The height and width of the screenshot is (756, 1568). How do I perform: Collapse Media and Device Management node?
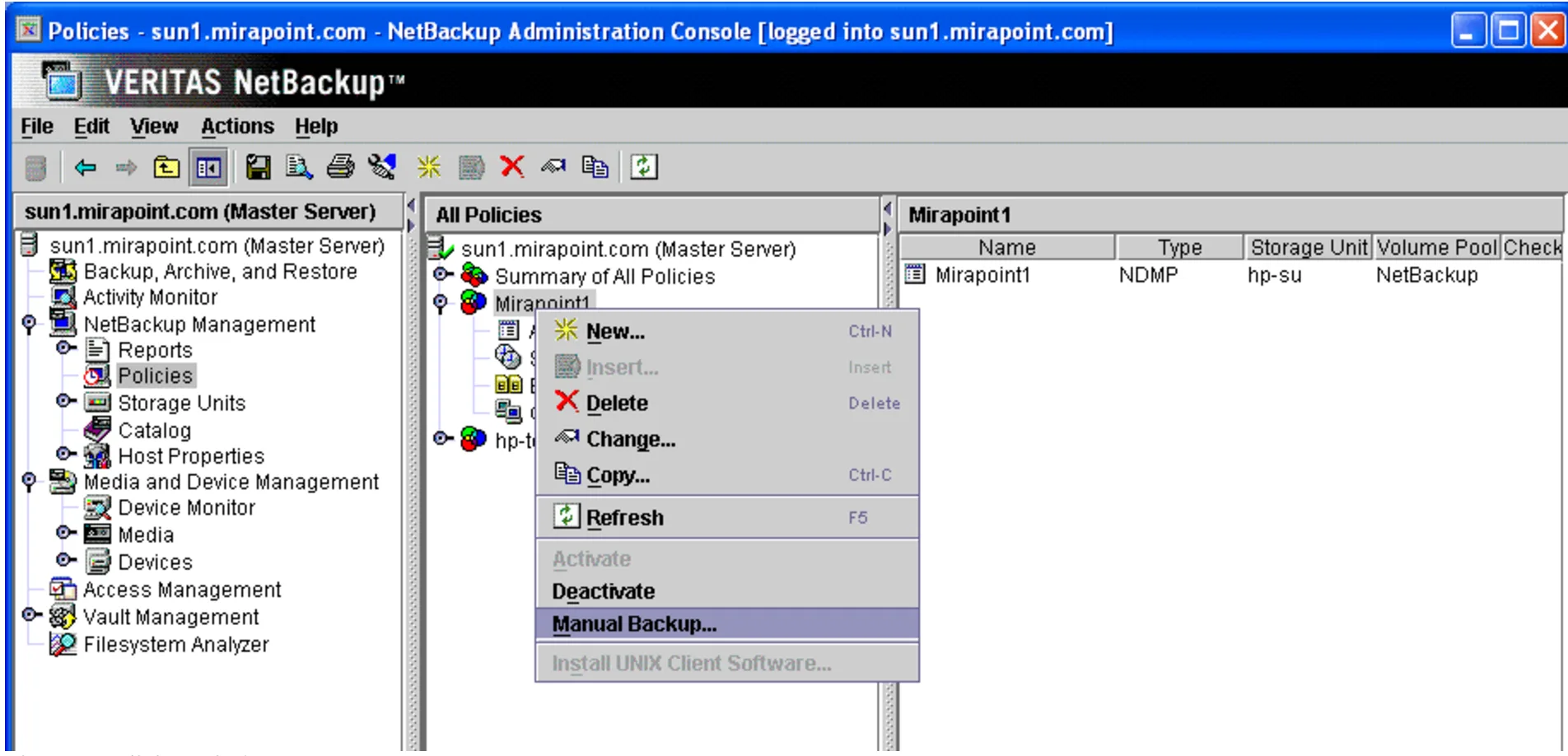(30, 480)
